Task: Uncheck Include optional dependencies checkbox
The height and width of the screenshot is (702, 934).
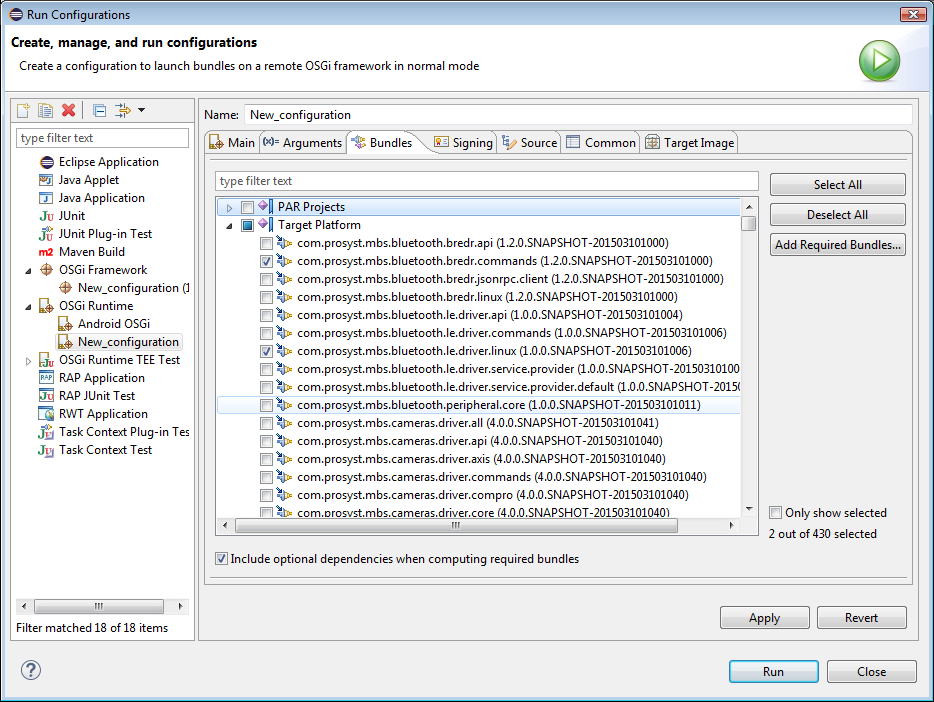Action: point(222,559)
